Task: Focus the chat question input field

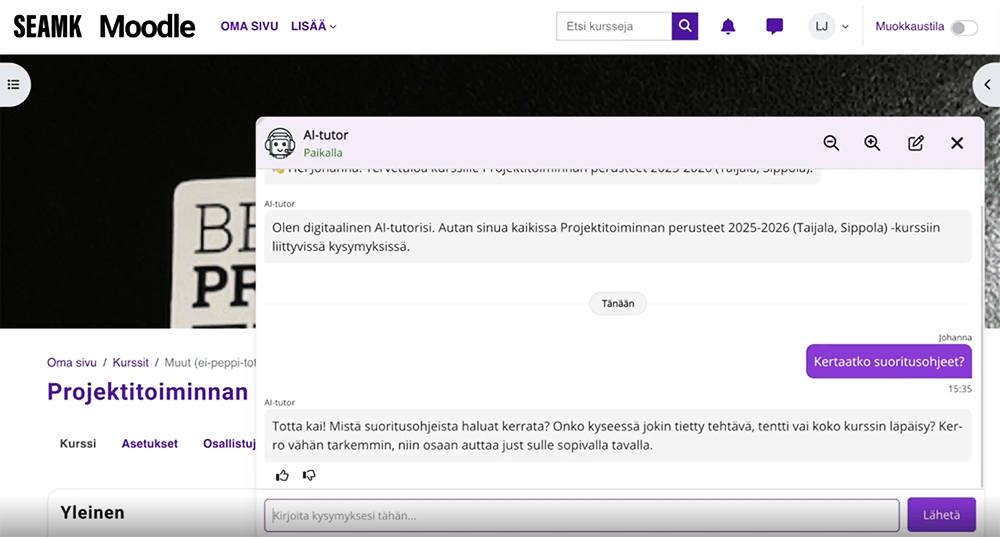Action: point(581,516)
